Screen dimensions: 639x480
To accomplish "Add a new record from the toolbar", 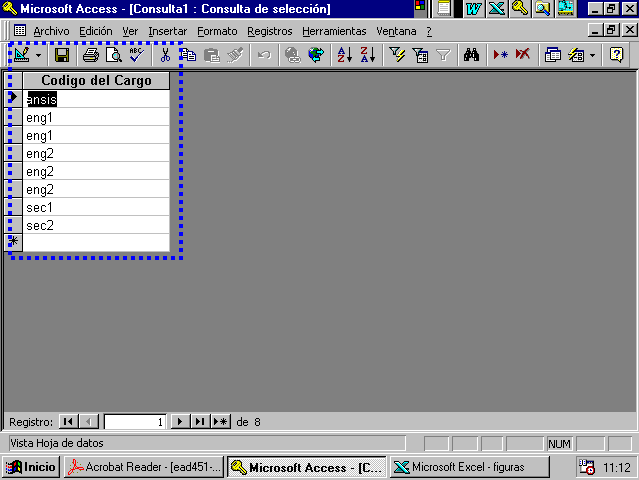I will 500,55.
